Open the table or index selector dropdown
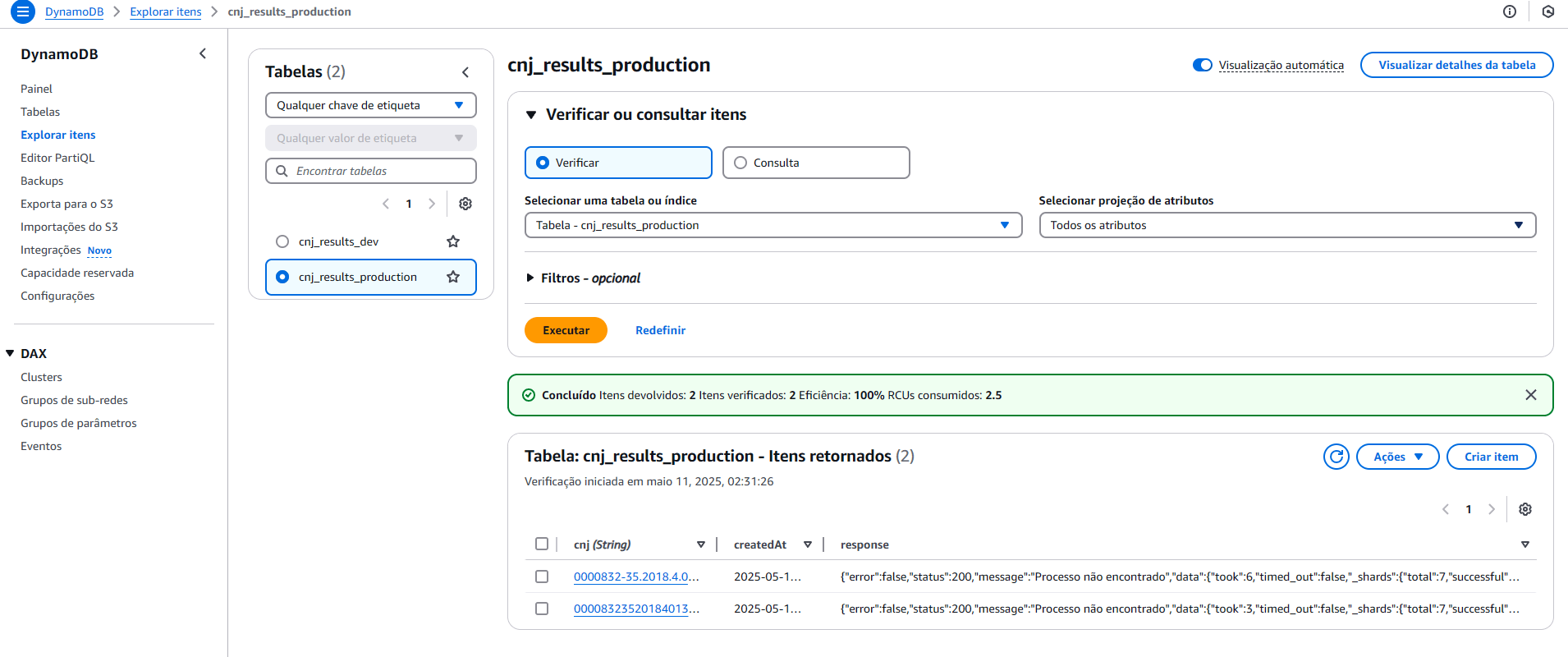The width and height of the screenshot is (1568, 657). click(x=773, y=225)
